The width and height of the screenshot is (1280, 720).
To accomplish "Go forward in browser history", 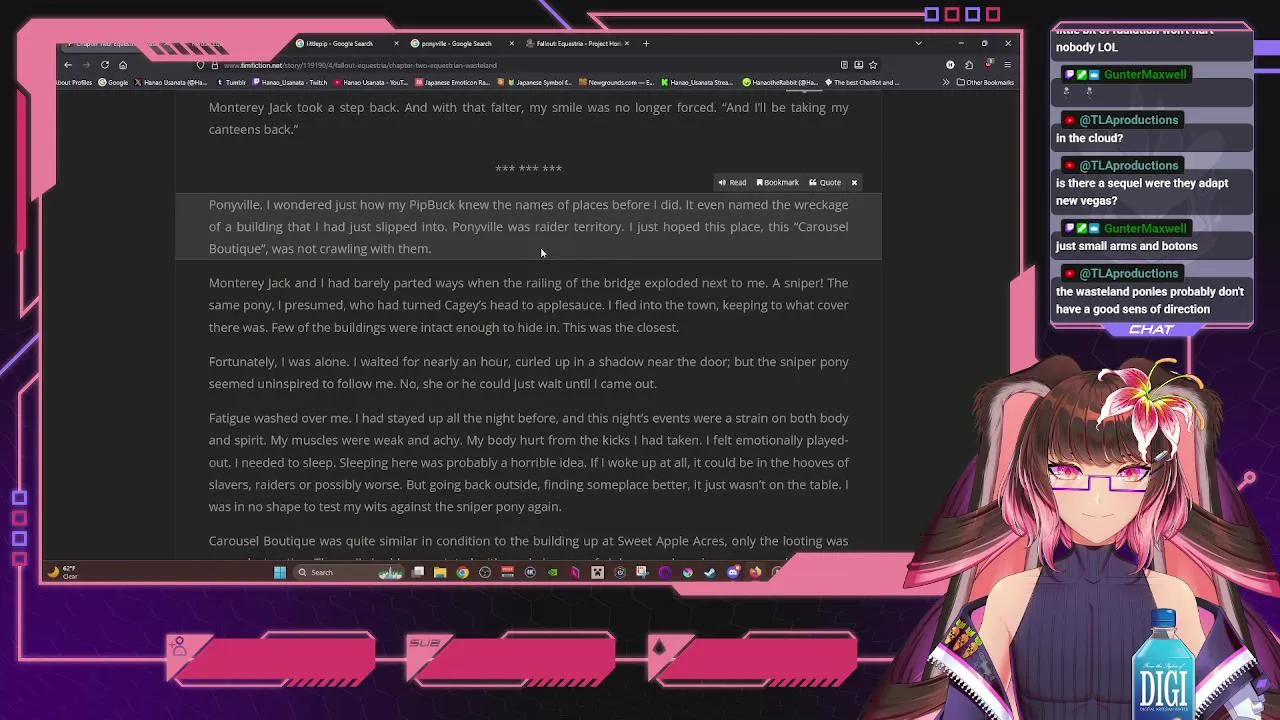I will coord(86,65).
